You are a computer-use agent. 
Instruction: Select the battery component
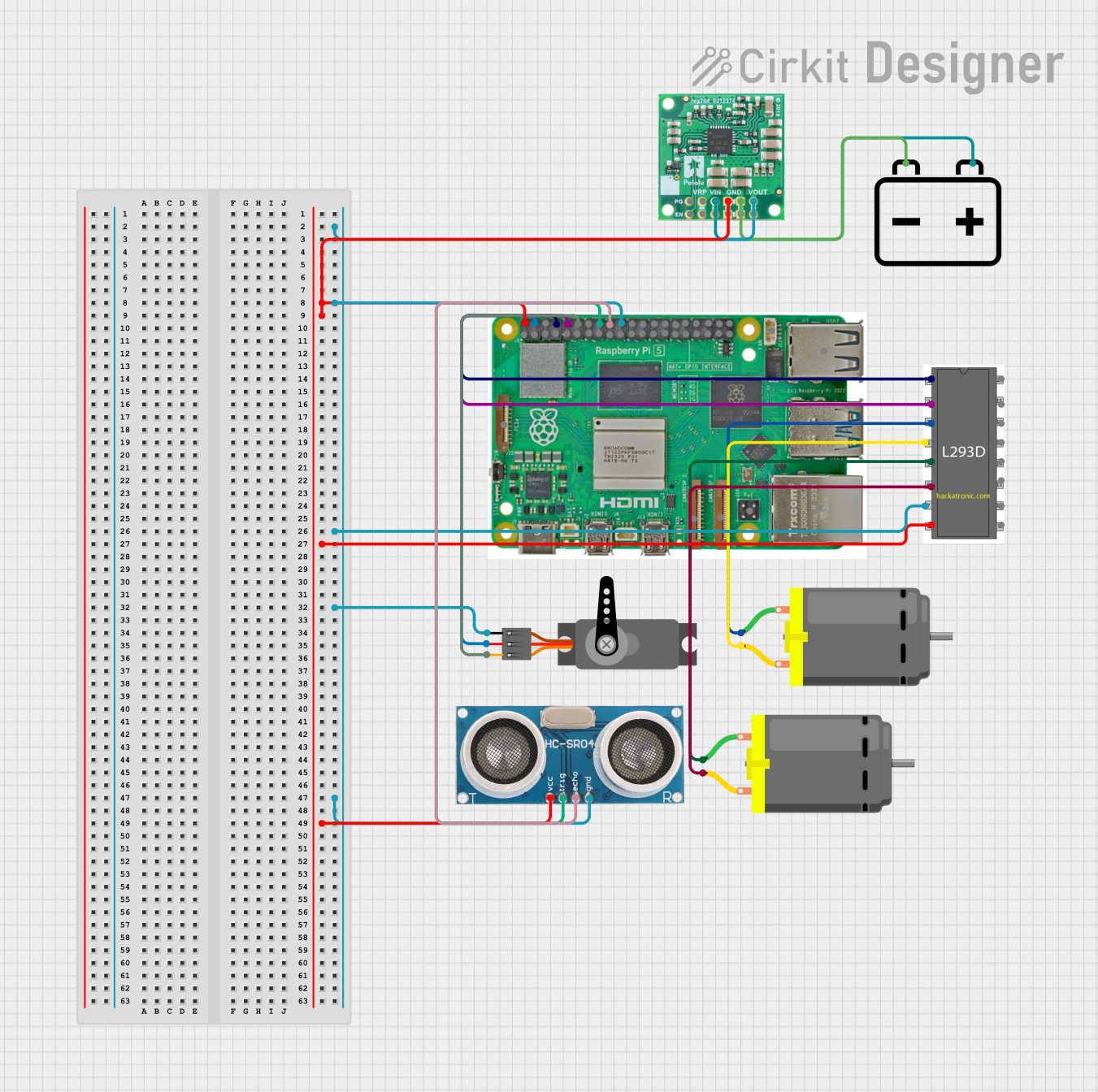[938, 212]
